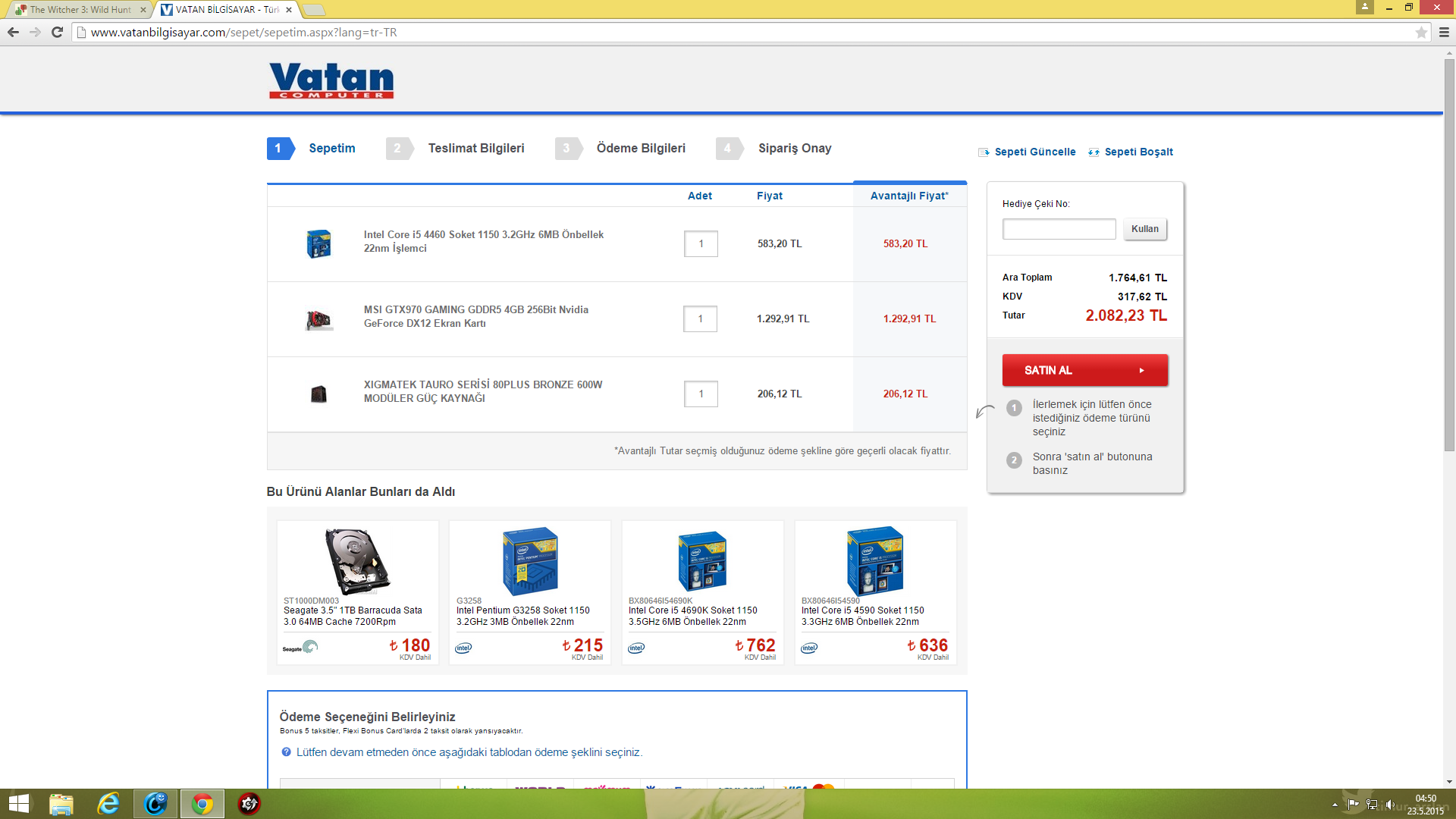Screen dimensions: 1456x819
Task: Reload the page with the refresh icon
Action: (x=57, y=33)
